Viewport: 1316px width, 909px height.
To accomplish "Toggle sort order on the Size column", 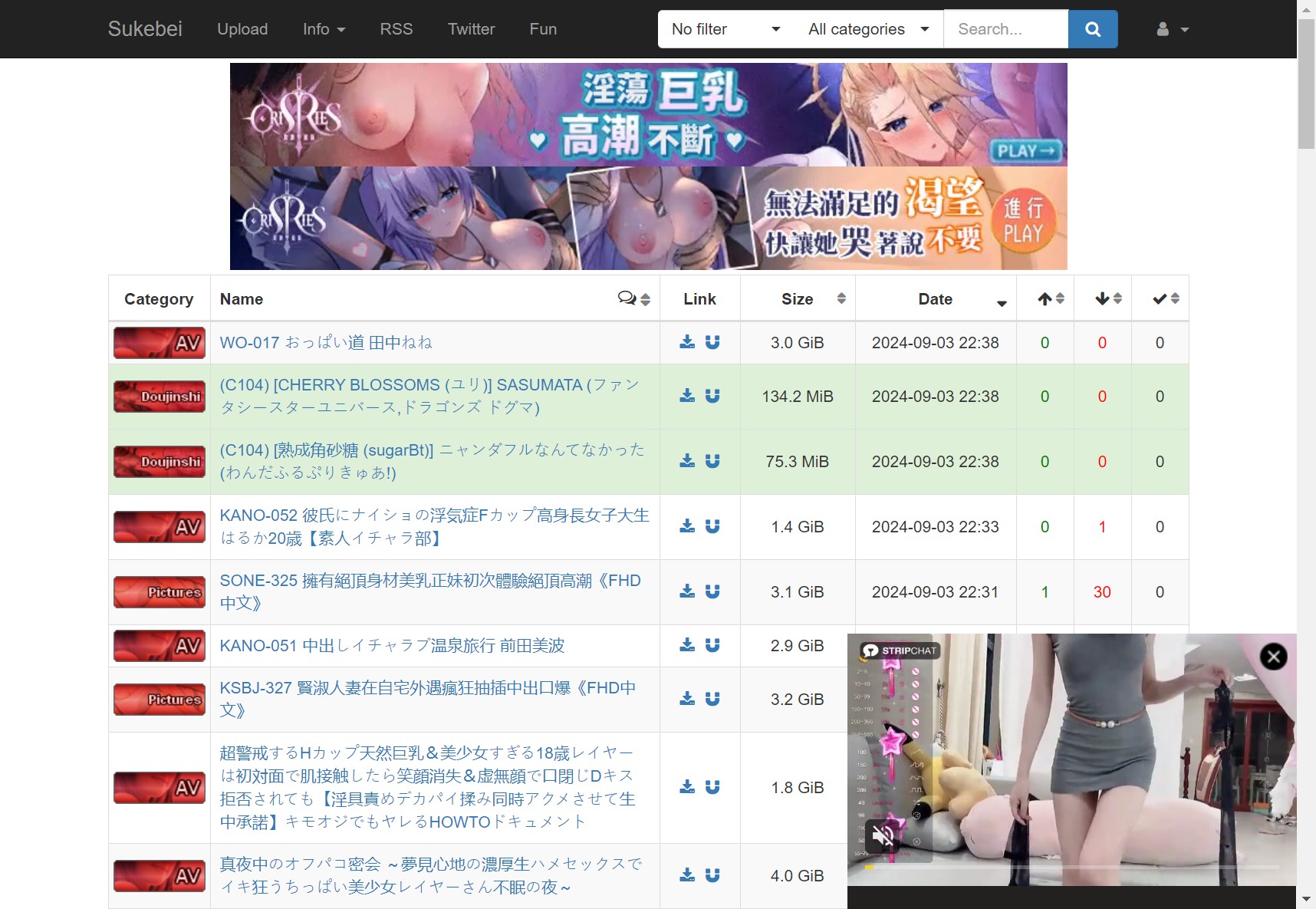I will click(798, 299).
